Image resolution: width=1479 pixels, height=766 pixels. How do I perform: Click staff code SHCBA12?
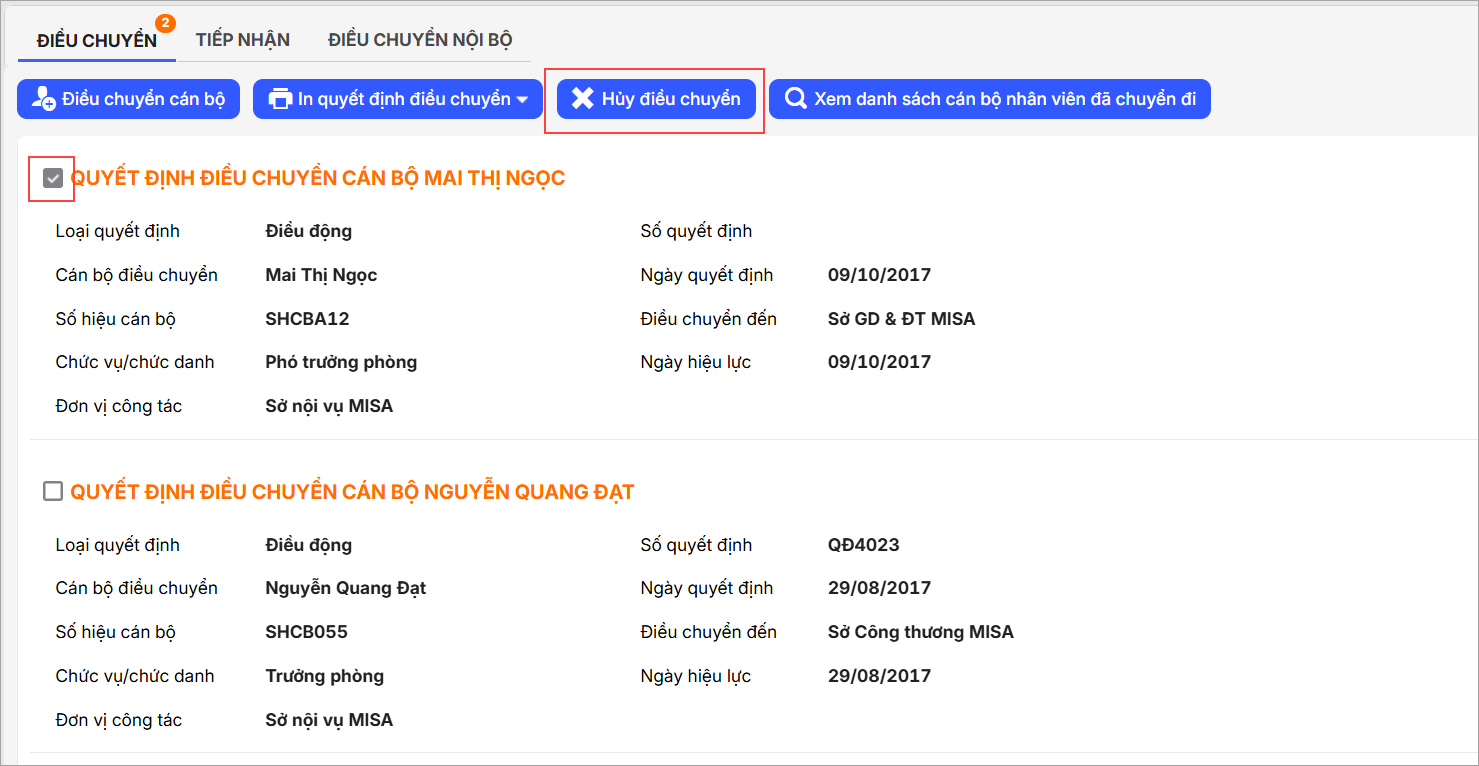(x=307, y=319)
